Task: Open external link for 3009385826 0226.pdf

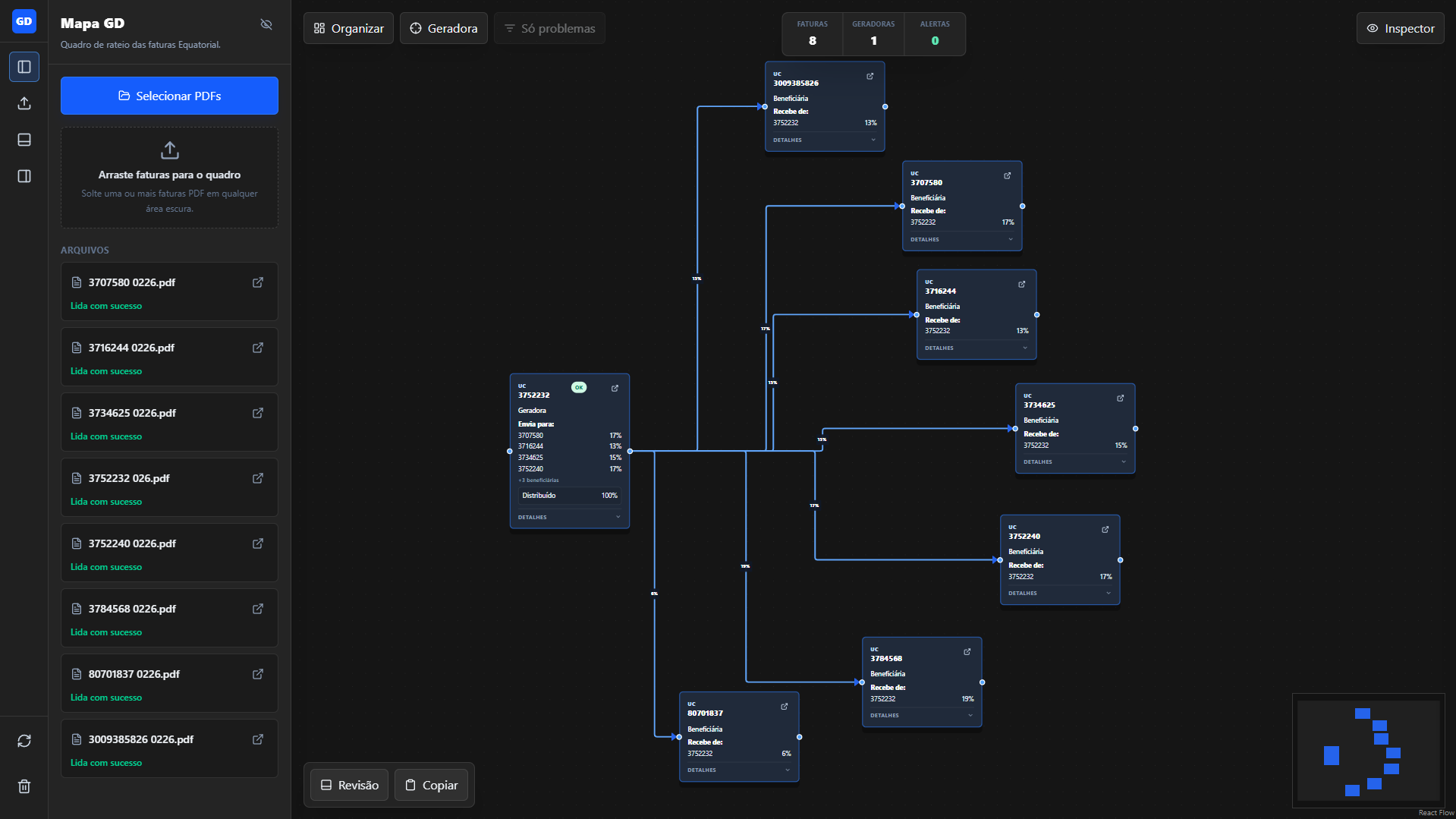Action: tap(258, 739)
